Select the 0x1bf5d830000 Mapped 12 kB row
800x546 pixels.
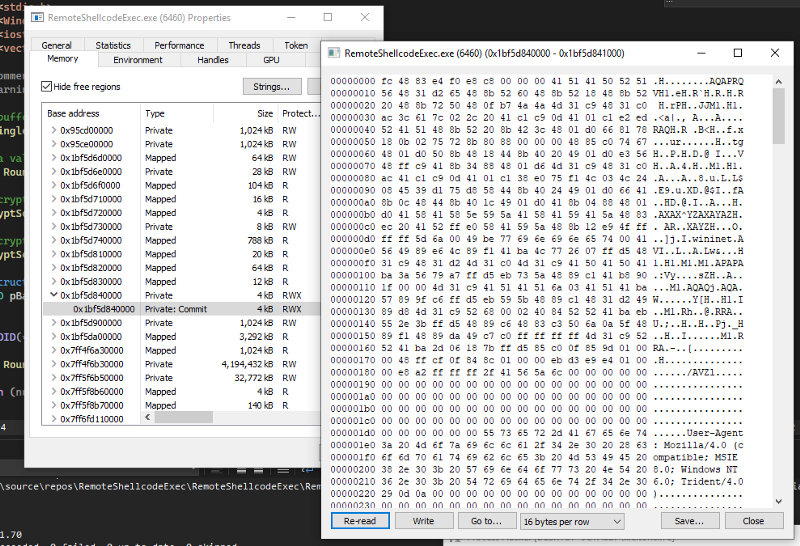[x=182, y=282]
